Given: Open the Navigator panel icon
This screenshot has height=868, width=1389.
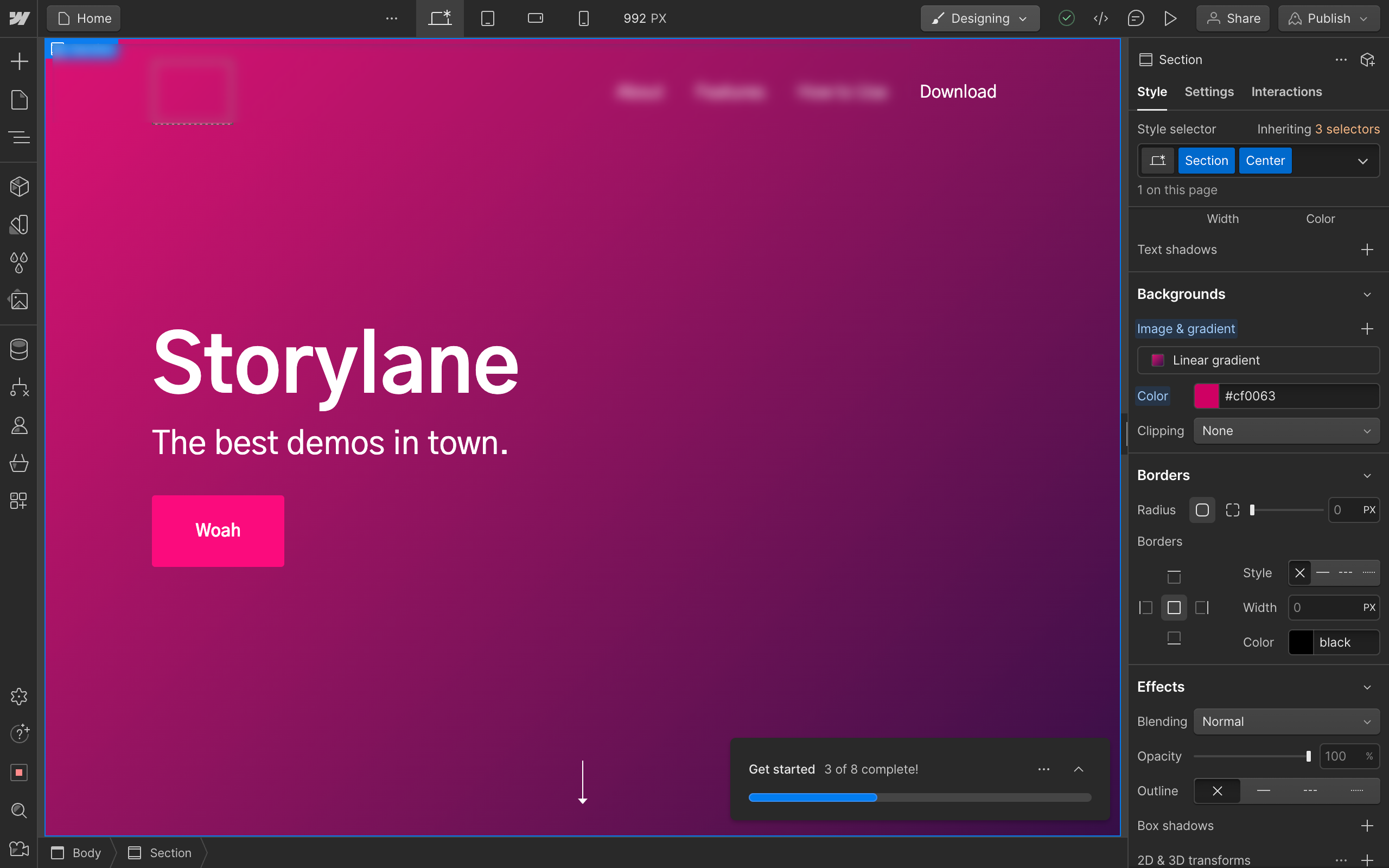Looking at the screenshot, I should pyautogui.click(x=19, y=138).
